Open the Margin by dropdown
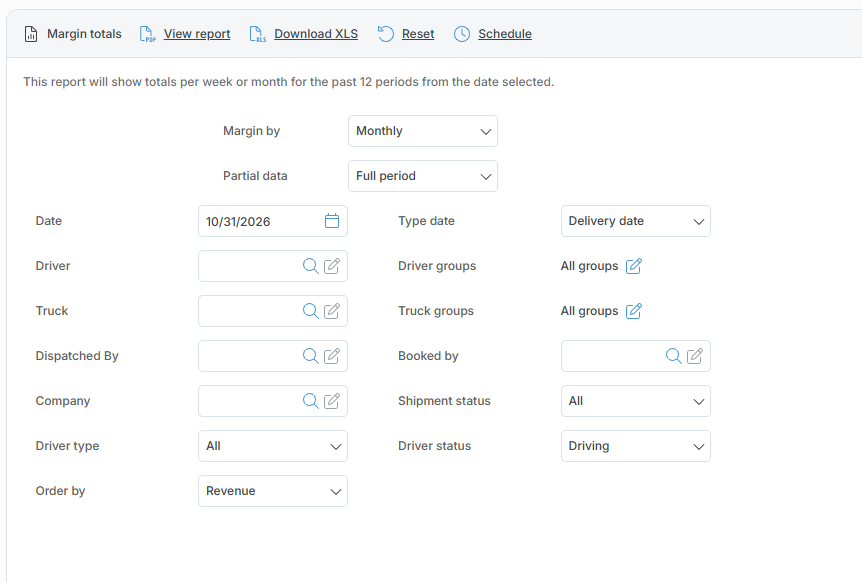The image size is (862, 582). point(423,131)
